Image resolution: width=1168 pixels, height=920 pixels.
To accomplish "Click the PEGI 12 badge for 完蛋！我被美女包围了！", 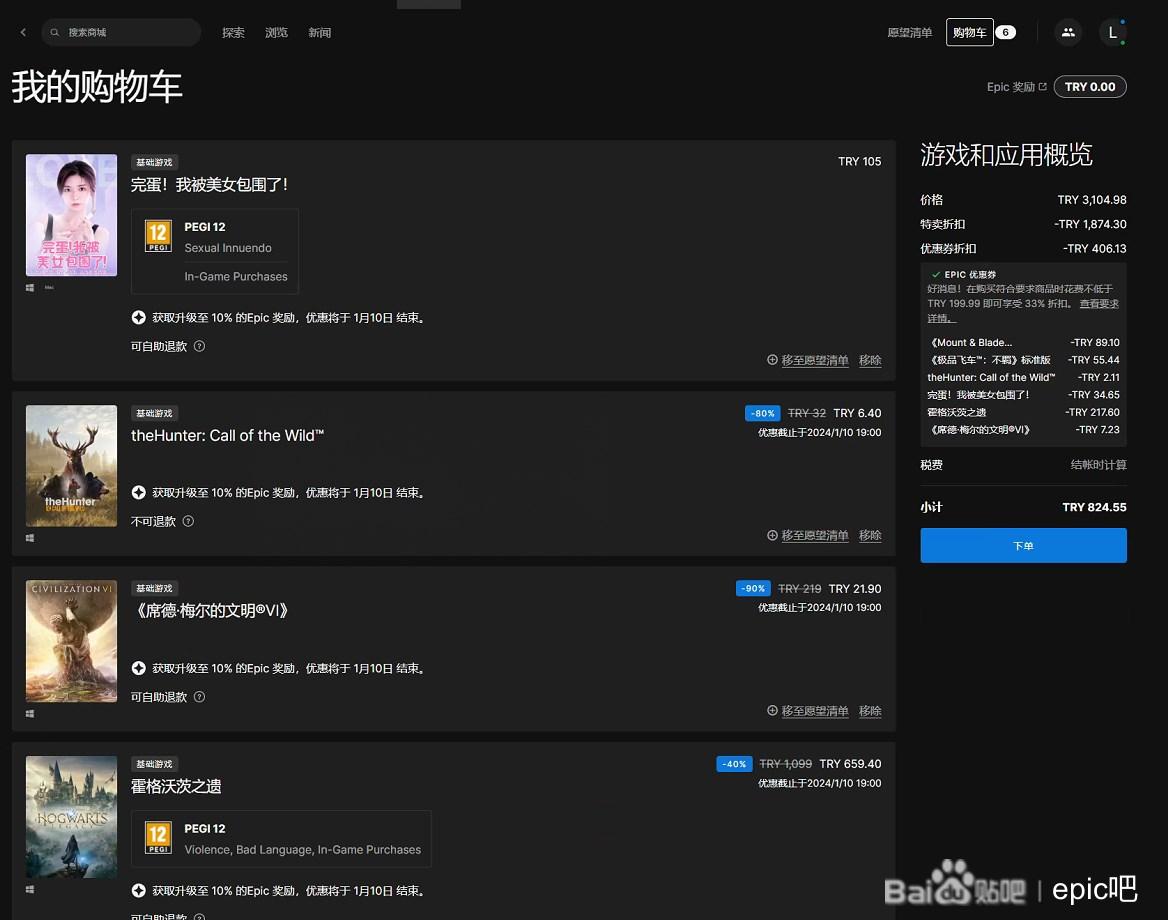I will pos(158,236).
